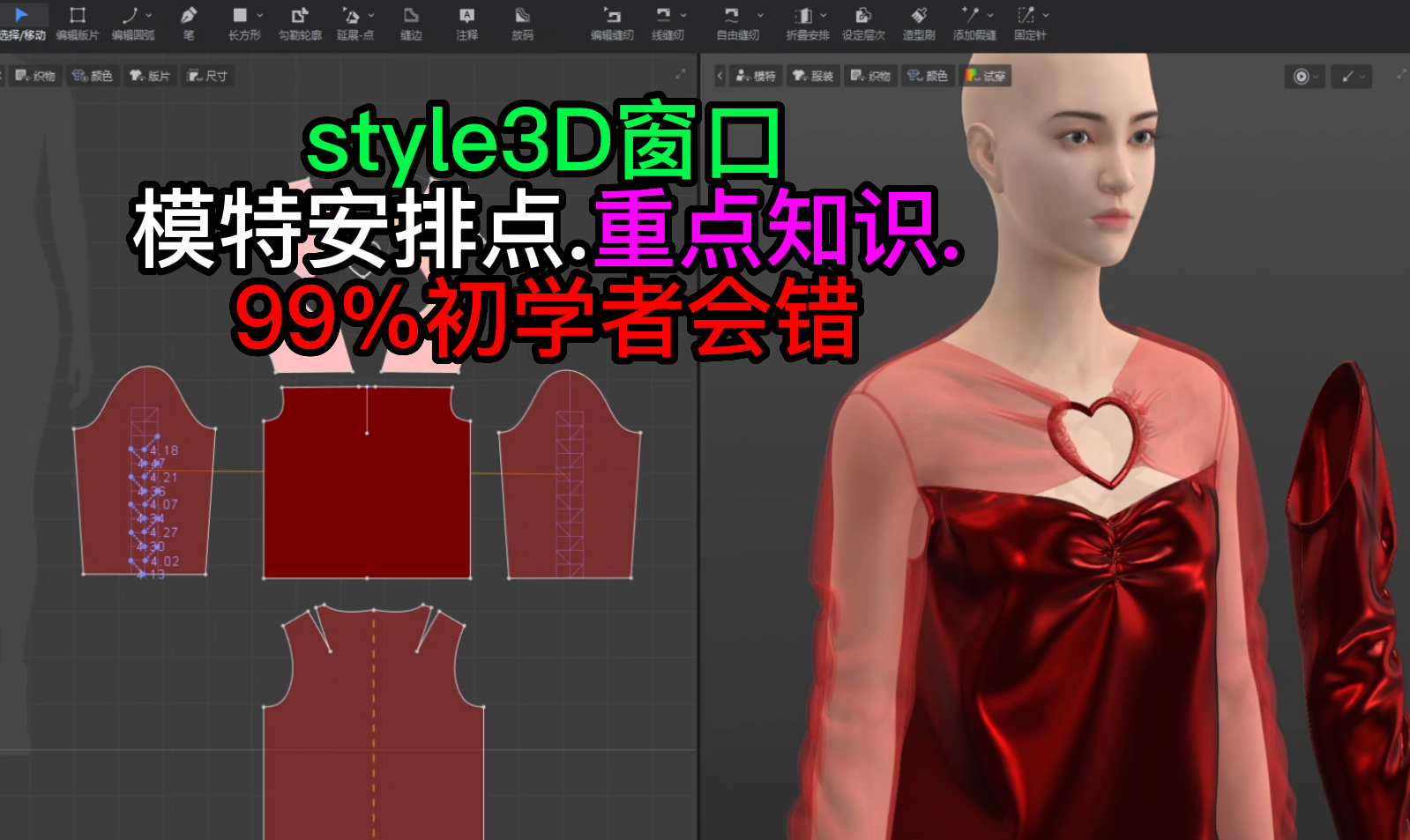This screenshot has width=1410, height=840.
Task: Open the 折叠安排 dropdown arrow
Action: coord(824,15)
